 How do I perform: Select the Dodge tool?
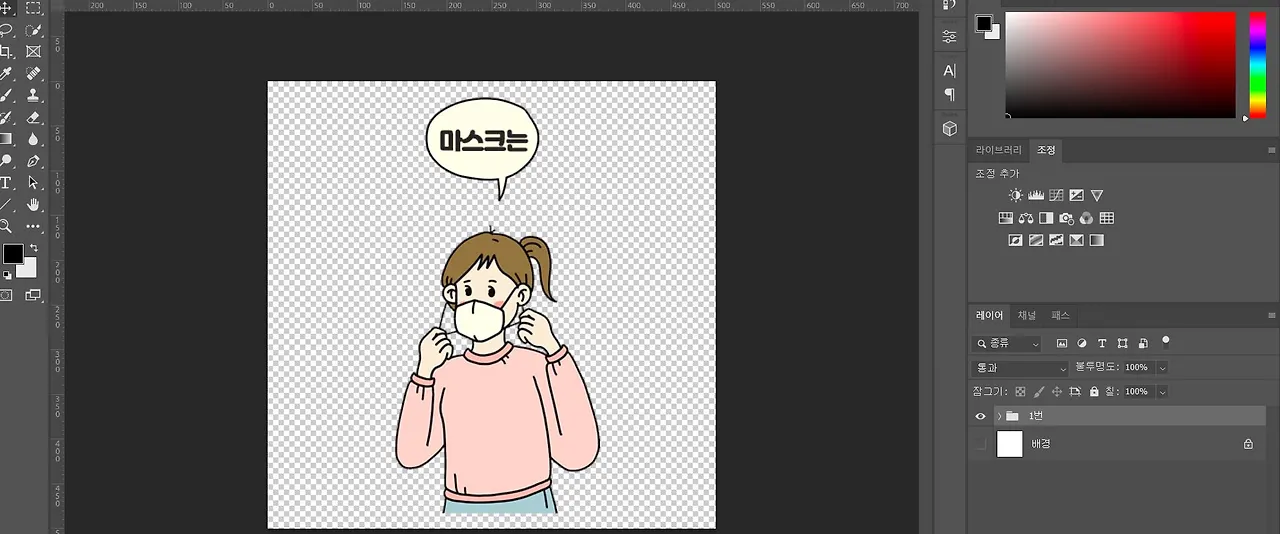(x=6, y=161)
